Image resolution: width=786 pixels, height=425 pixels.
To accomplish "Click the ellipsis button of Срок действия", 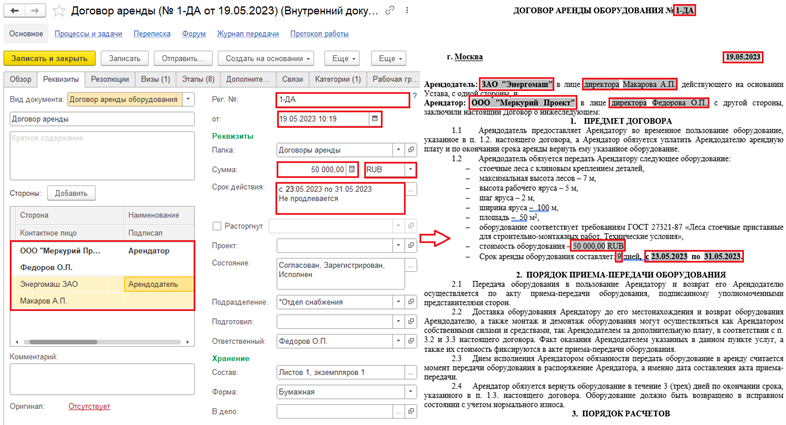I will click(x=411, y=190).
